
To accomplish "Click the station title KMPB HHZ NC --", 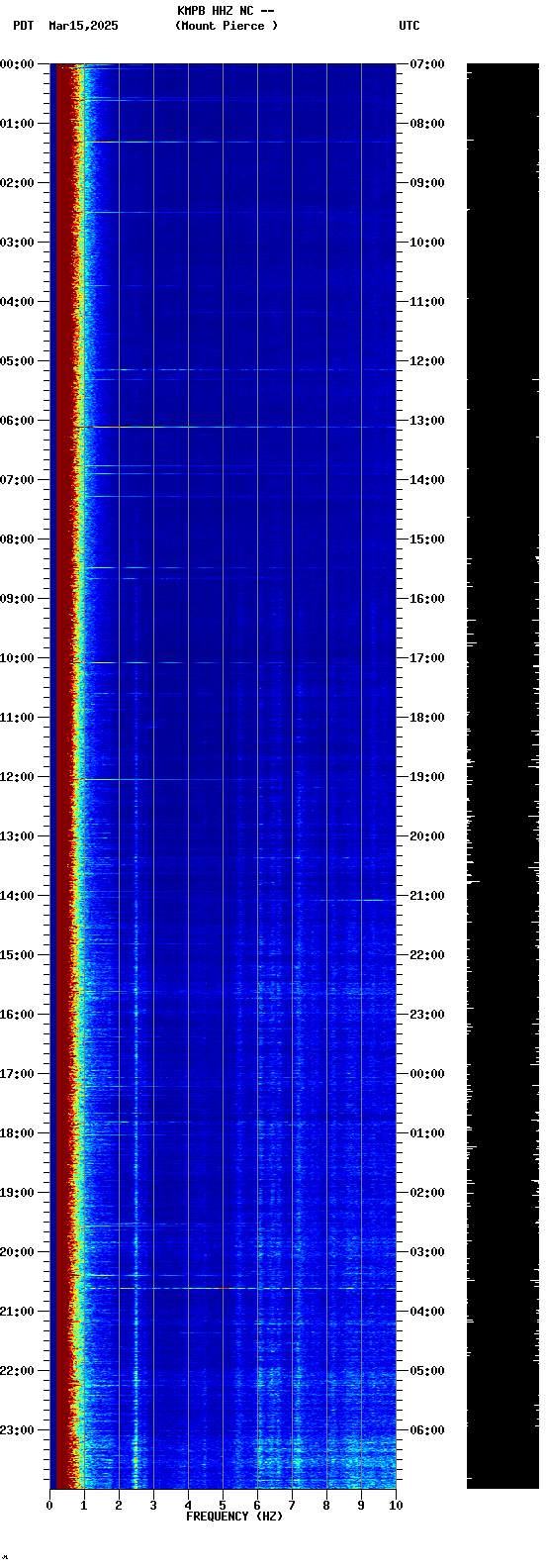I will tap(226, 11).
